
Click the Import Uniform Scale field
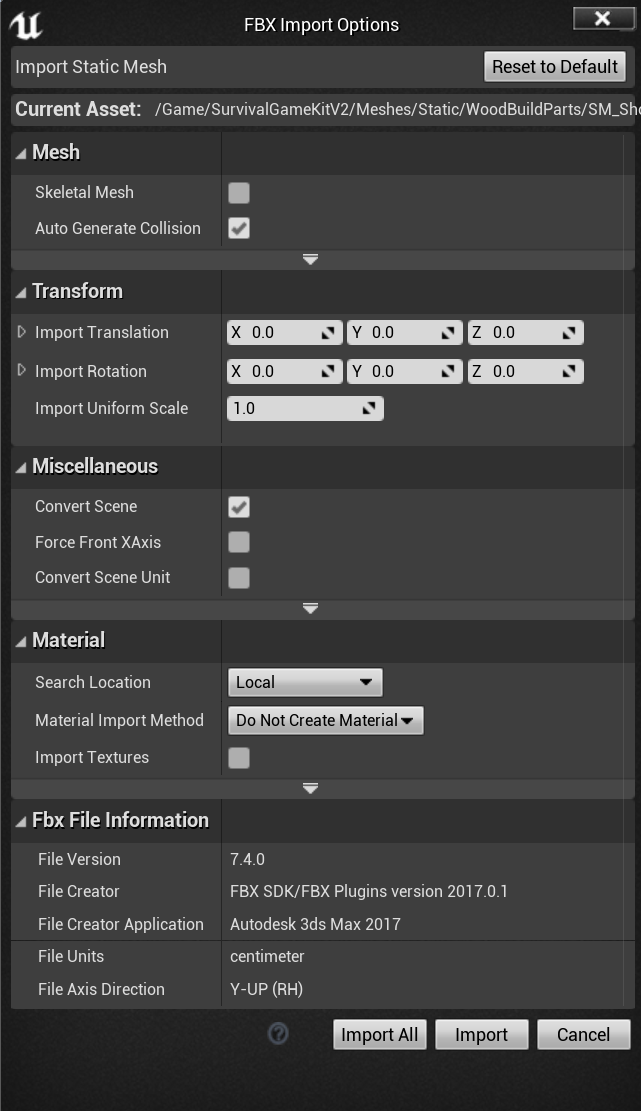tap(296, 409)
